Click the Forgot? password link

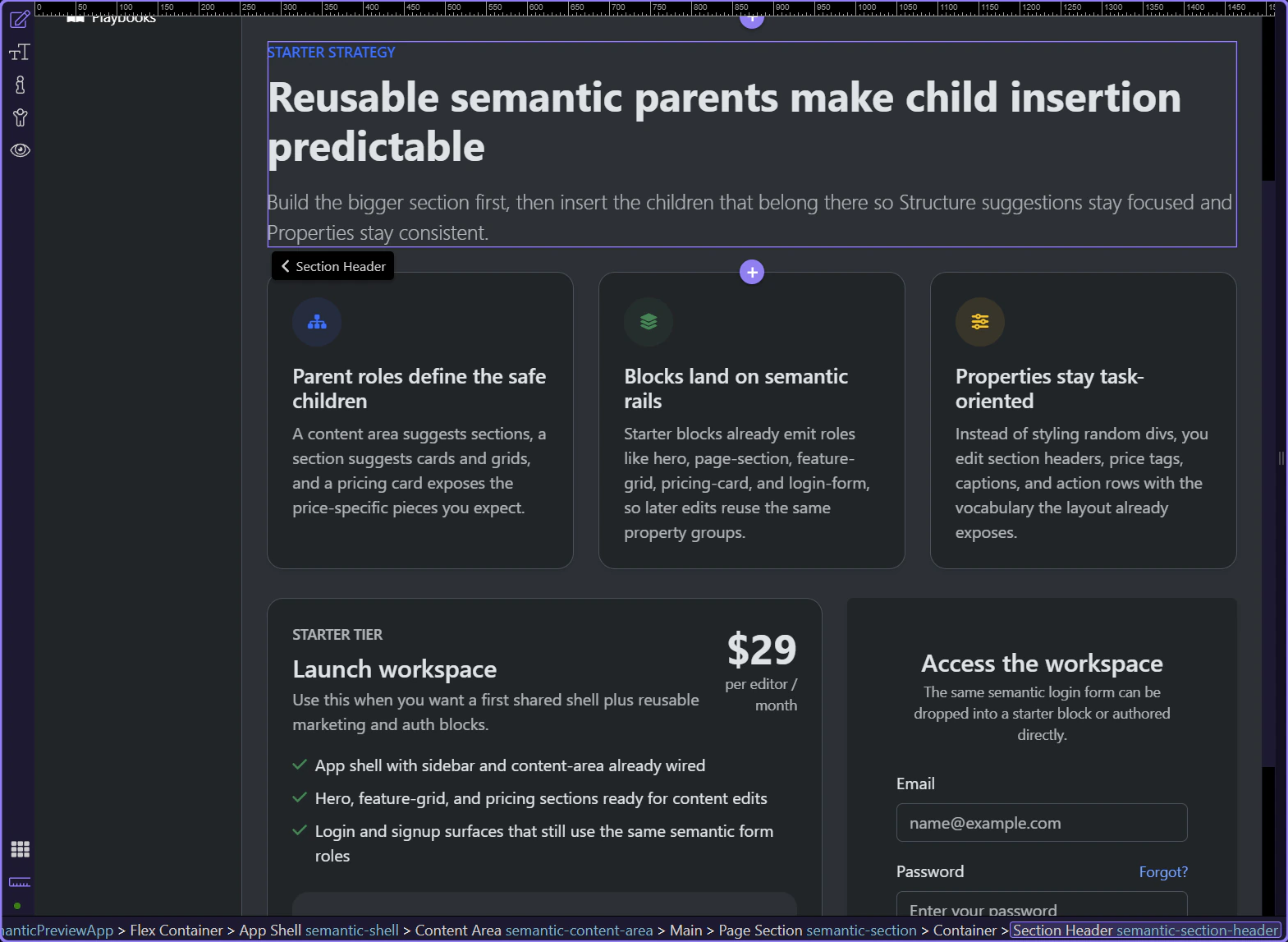(1163, 872)
